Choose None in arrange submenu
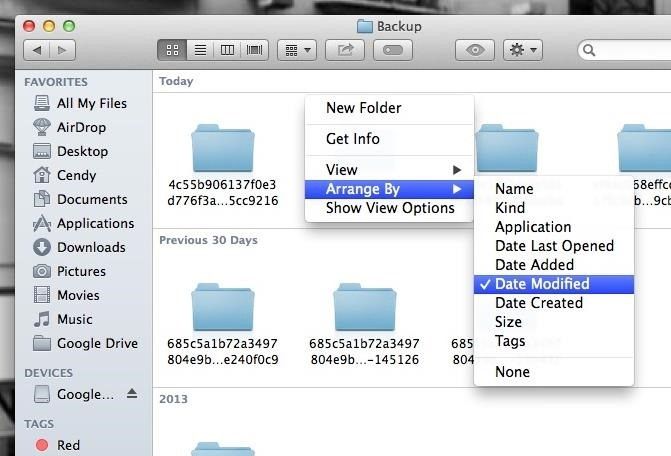Screen dimensions: 671x456 tap(512, 372)
